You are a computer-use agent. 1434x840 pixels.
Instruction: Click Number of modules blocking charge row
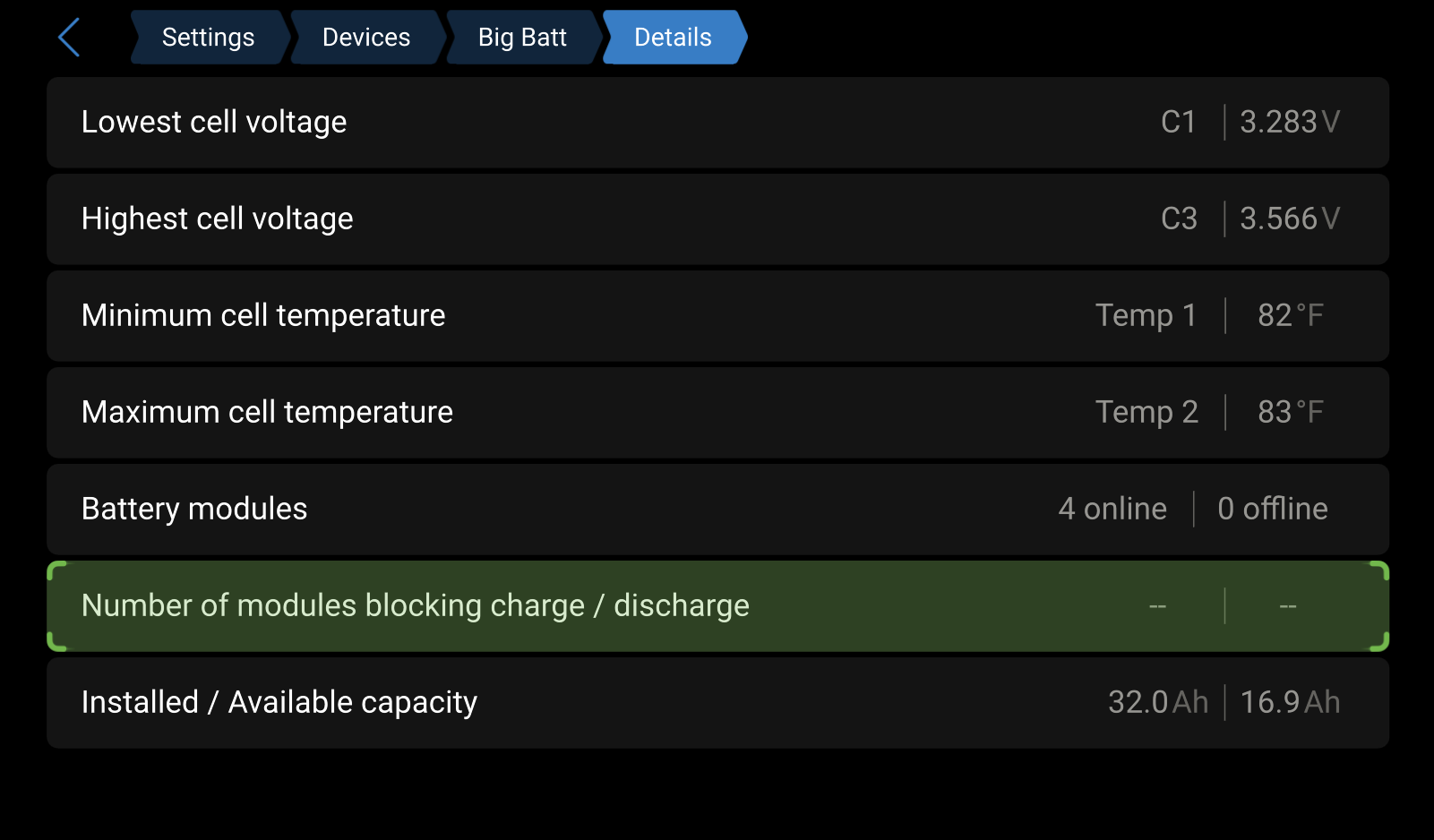coord(717,606)
